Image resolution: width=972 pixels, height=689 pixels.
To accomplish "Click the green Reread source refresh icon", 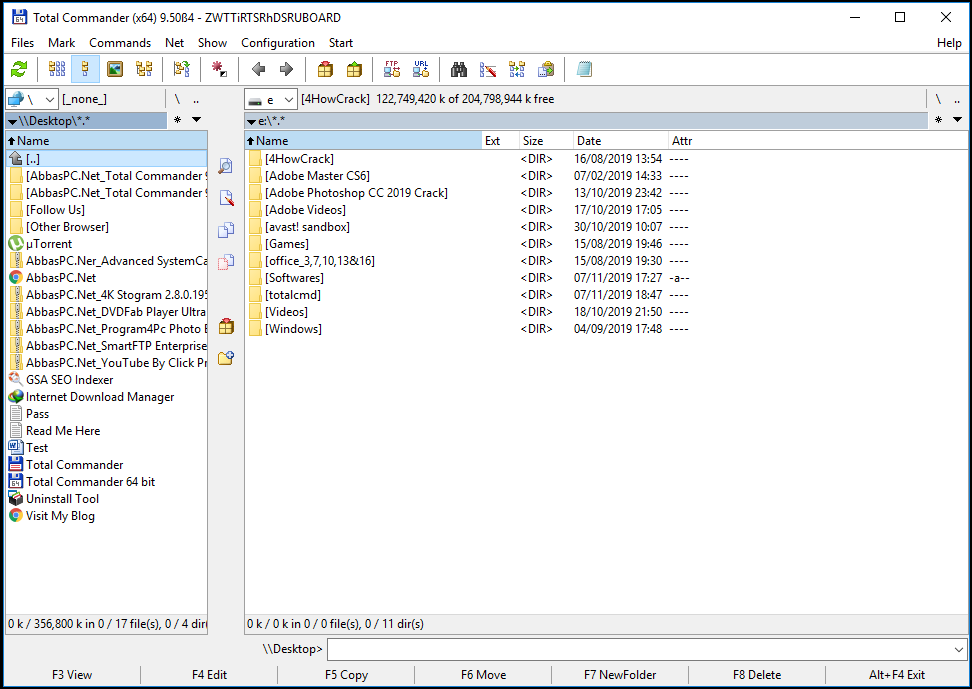I will click(20, 69).
